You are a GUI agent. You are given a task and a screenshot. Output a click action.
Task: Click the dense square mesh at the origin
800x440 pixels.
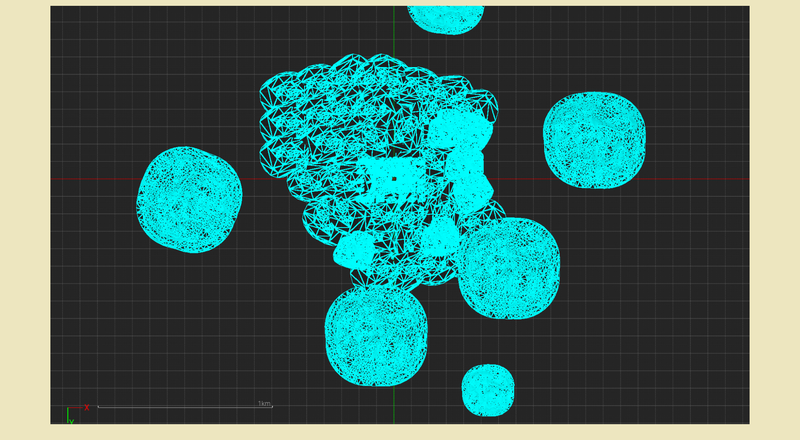click(393, 180)
